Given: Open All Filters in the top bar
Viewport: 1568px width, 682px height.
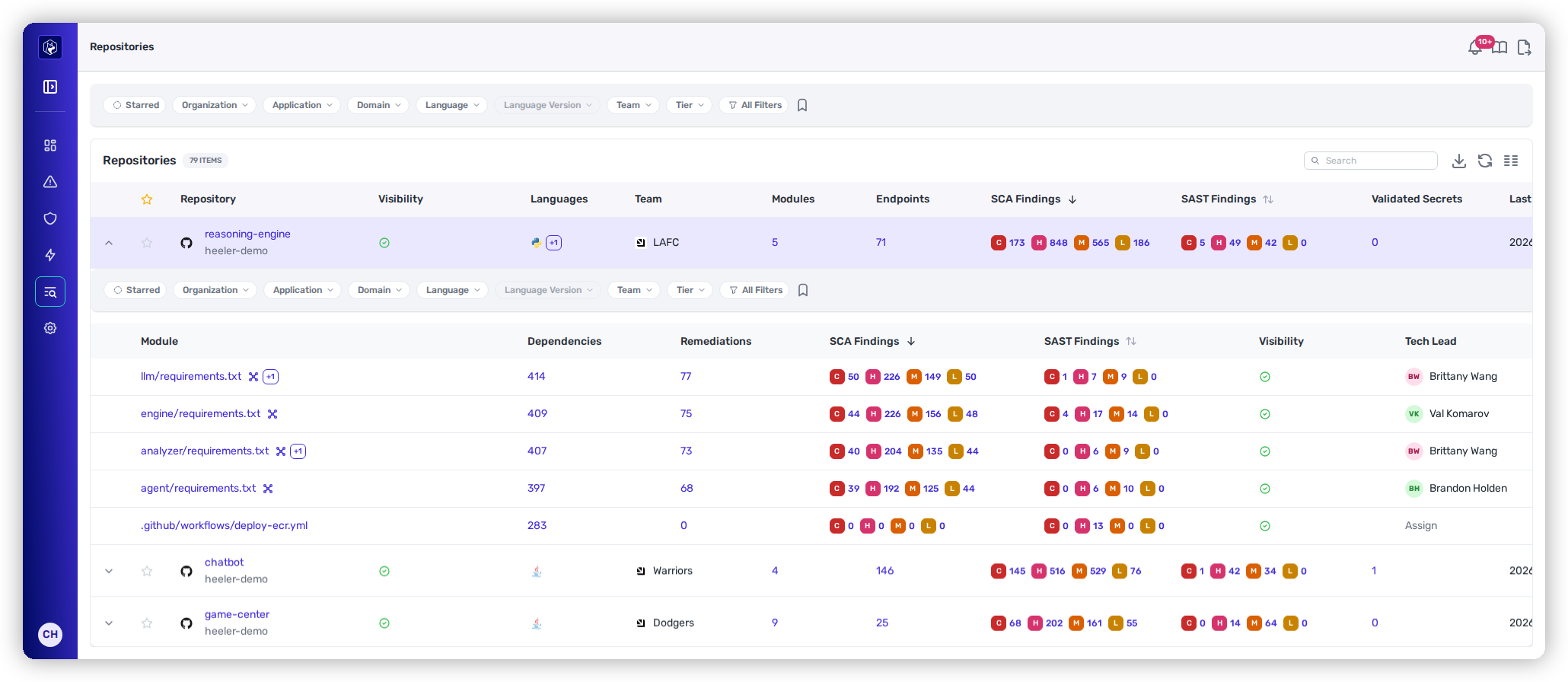Looking at the screenshot, I should [x=755, y=105].
